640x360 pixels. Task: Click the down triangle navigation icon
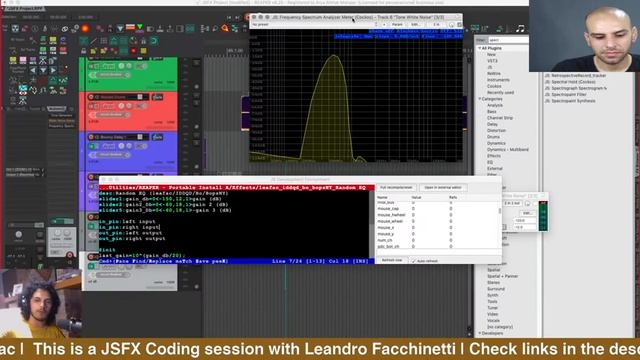[x=43, y=70]
